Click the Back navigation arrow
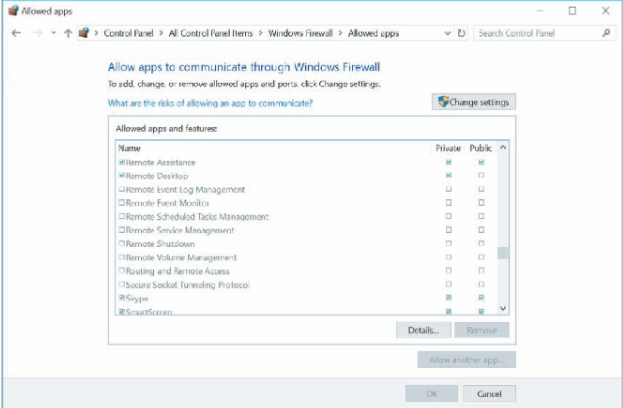The height and width of the screenshot is (408, 623). point(16,33)
